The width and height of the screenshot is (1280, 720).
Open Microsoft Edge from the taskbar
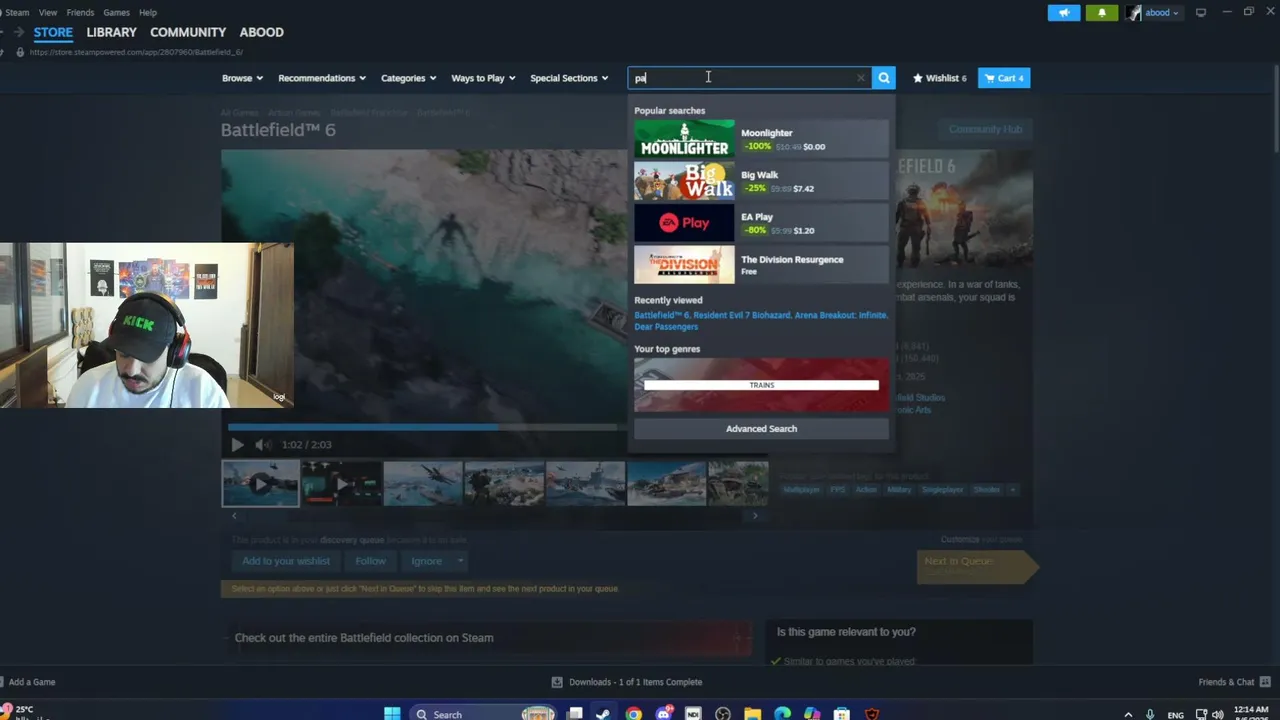point(782,714)
